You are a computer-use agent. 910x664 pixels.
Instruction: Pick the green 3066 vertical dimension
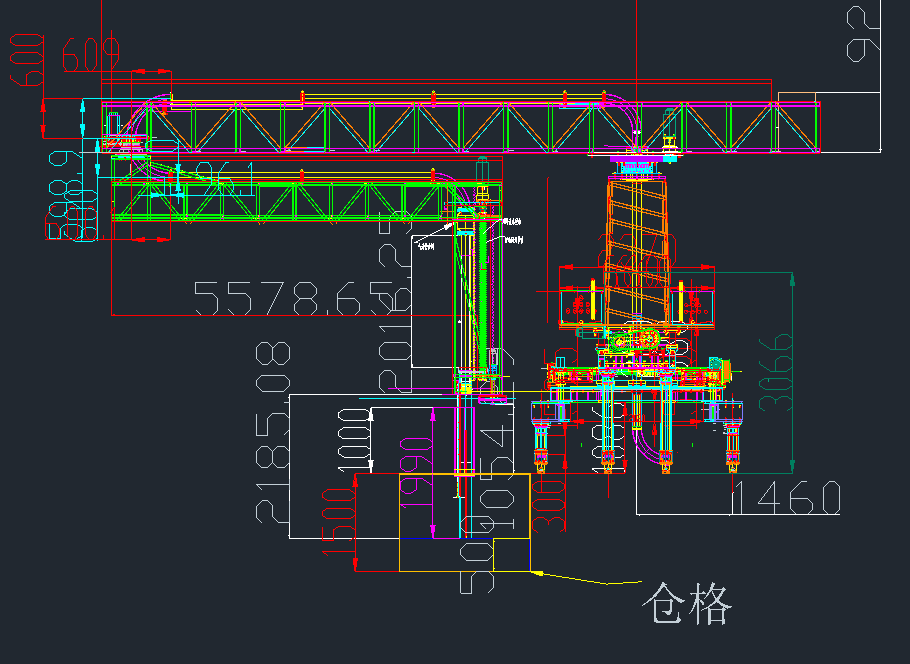(776, 372)
